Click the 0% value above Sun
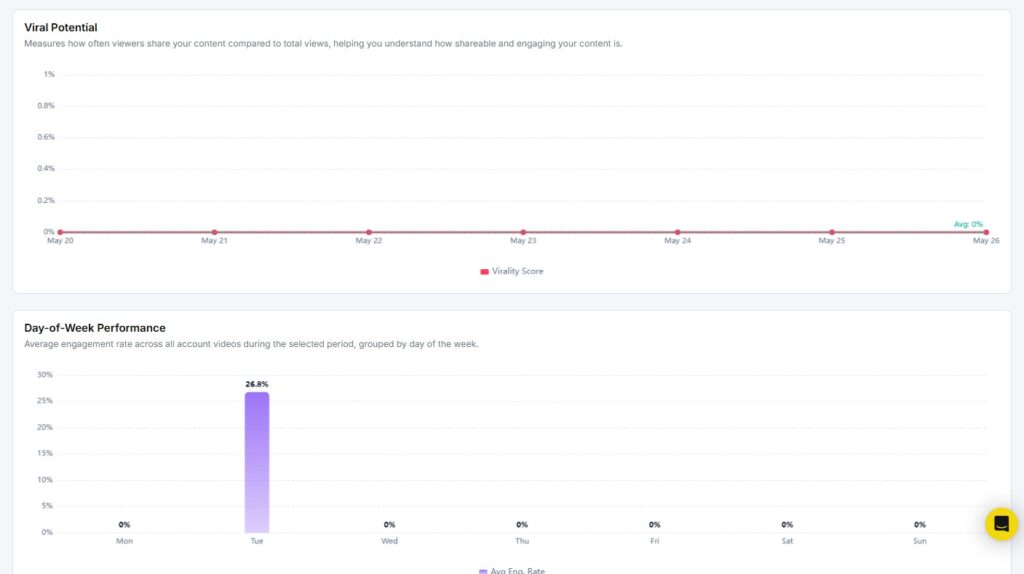The height and width of the screenshot is (574, 1024). tap(920, 524)
